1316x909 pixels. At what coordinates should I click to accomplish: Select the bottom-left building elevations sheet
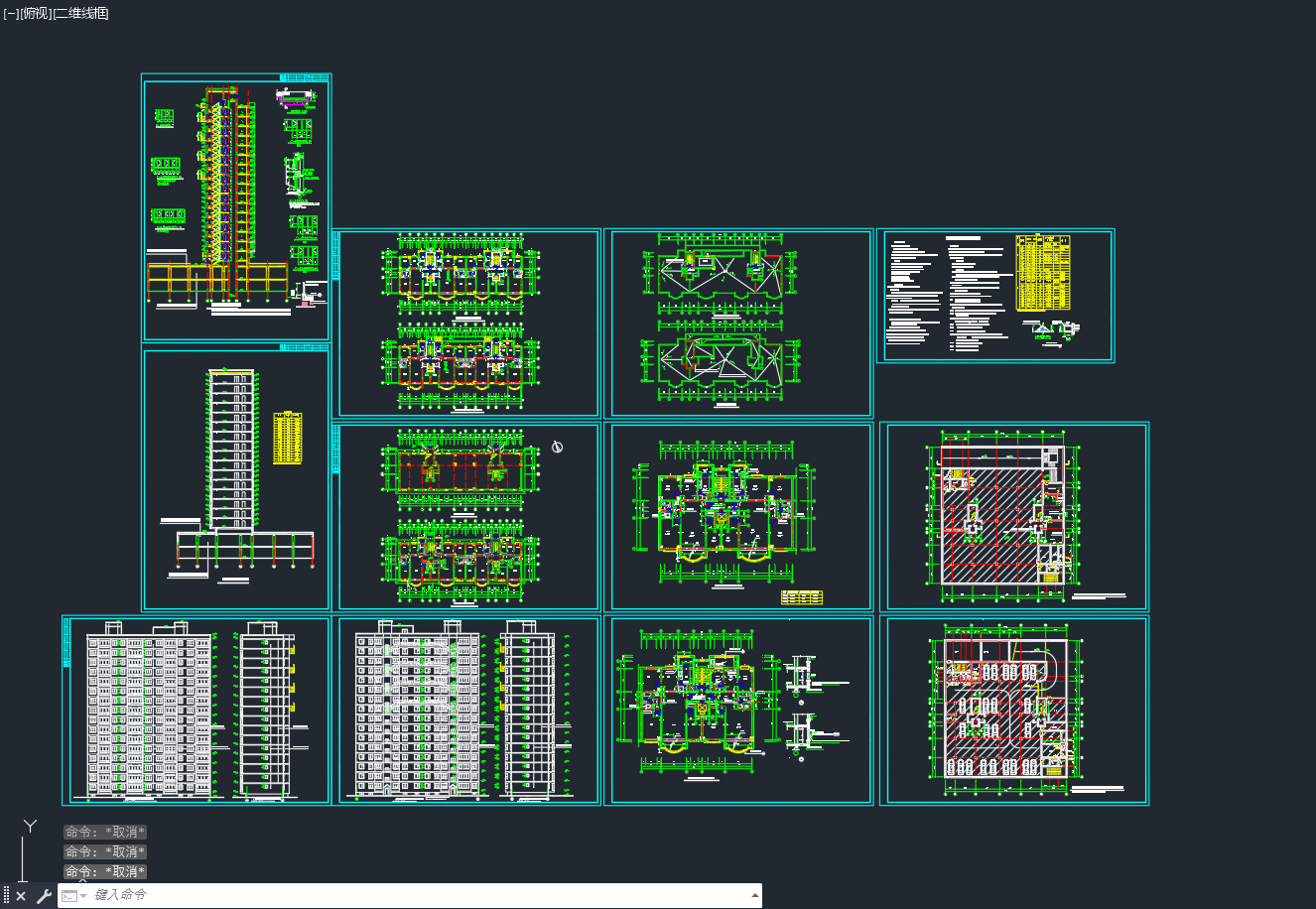point(197,711)
